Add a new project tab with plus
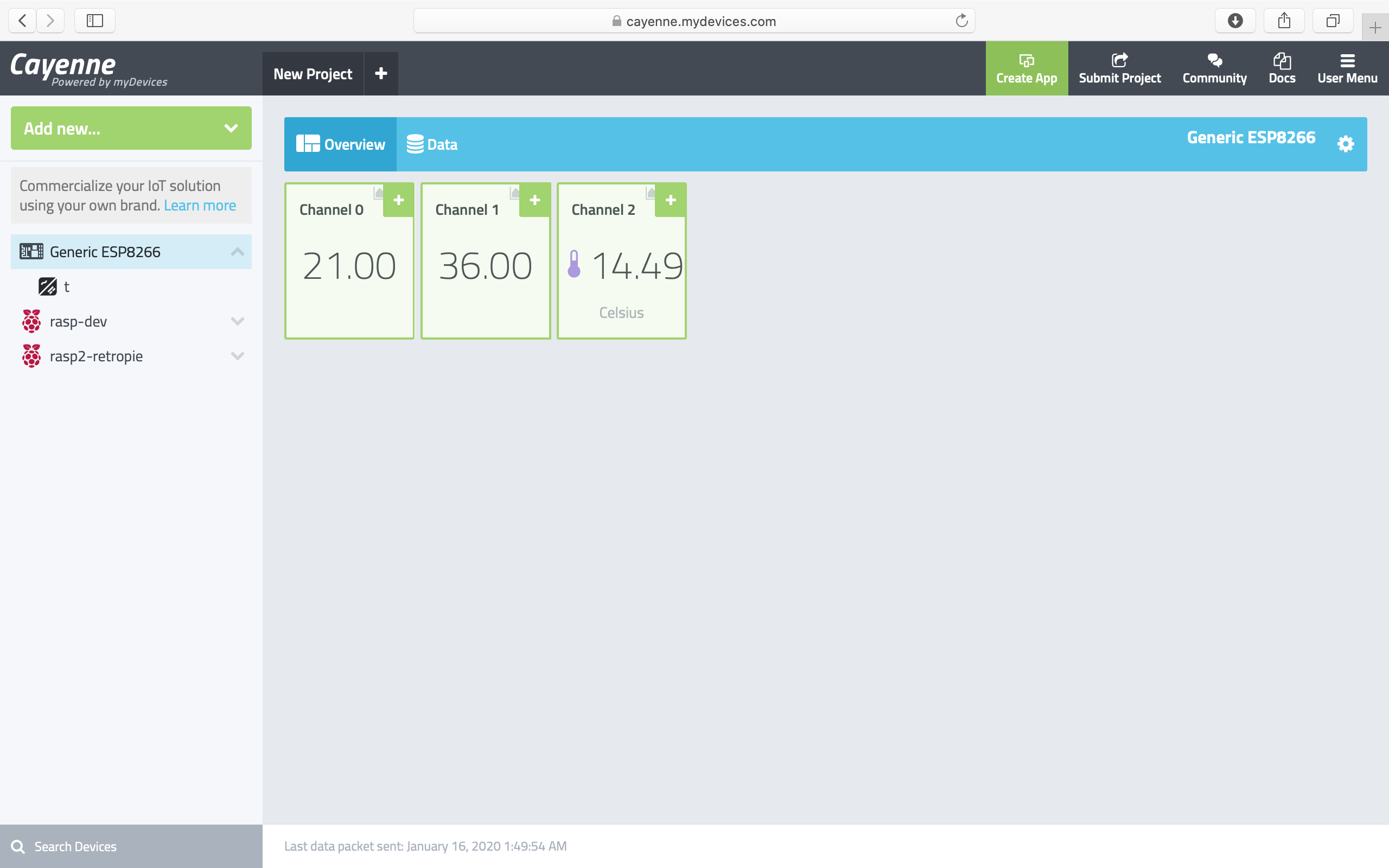 pos(381,74)
